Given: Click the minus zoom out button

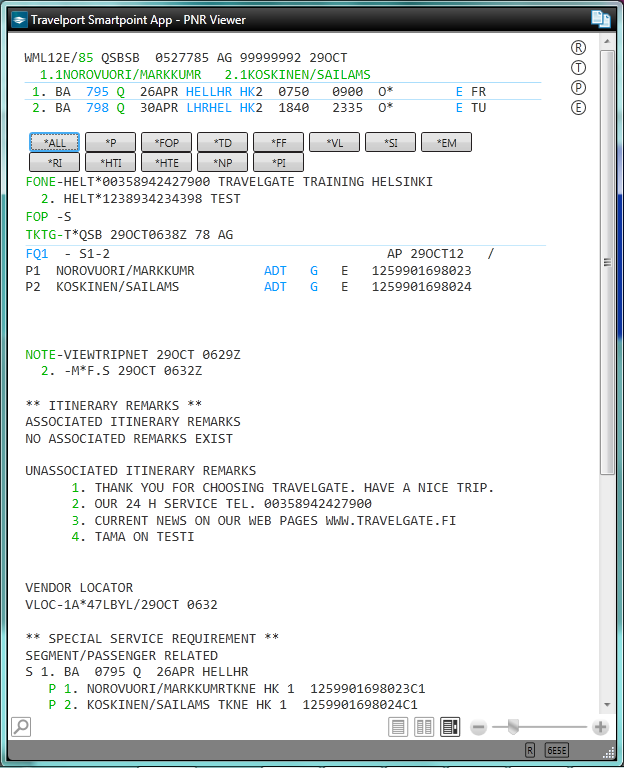Looking at the screenshot, I should 479,727.
